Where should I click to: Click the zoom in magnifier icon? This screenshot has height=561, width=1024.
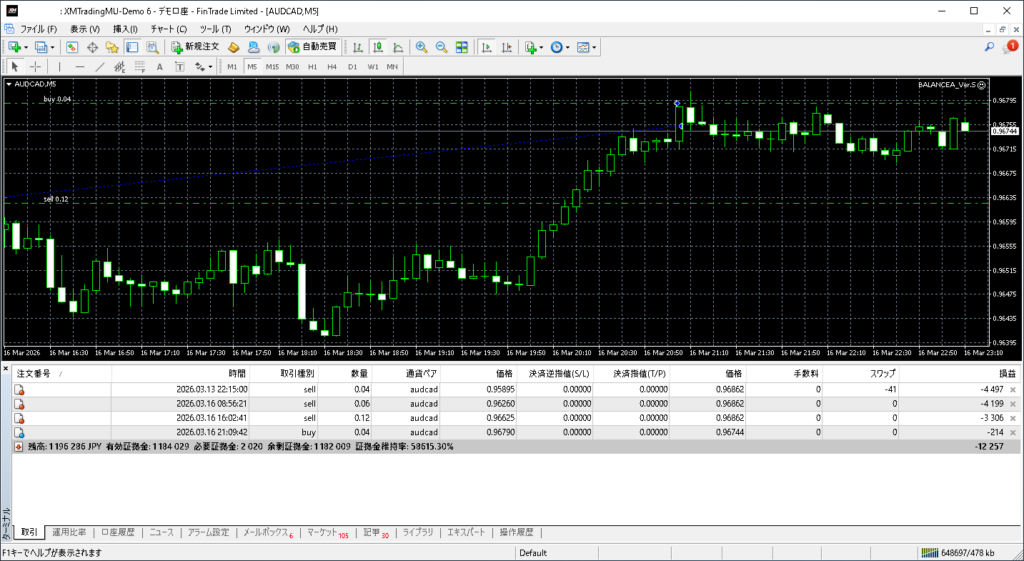[x=422, y=47]
